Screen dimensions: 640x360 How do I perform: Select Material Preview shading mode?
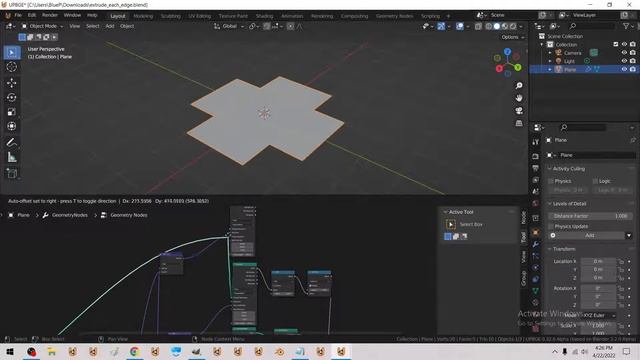[505, 26]
